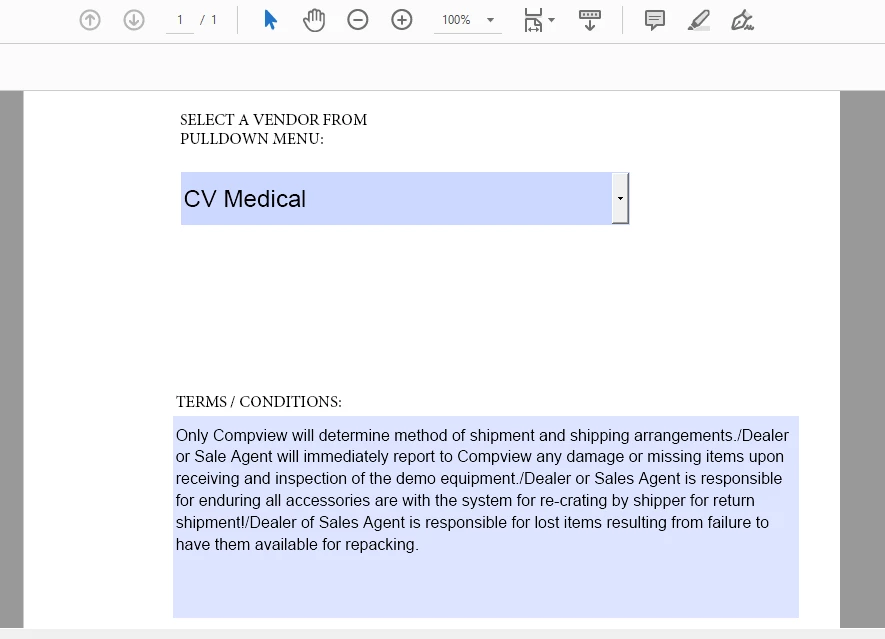The image size is (885, 639).
Task: Click inside the Terms / Conditions text box
Action: coord(486,517)
